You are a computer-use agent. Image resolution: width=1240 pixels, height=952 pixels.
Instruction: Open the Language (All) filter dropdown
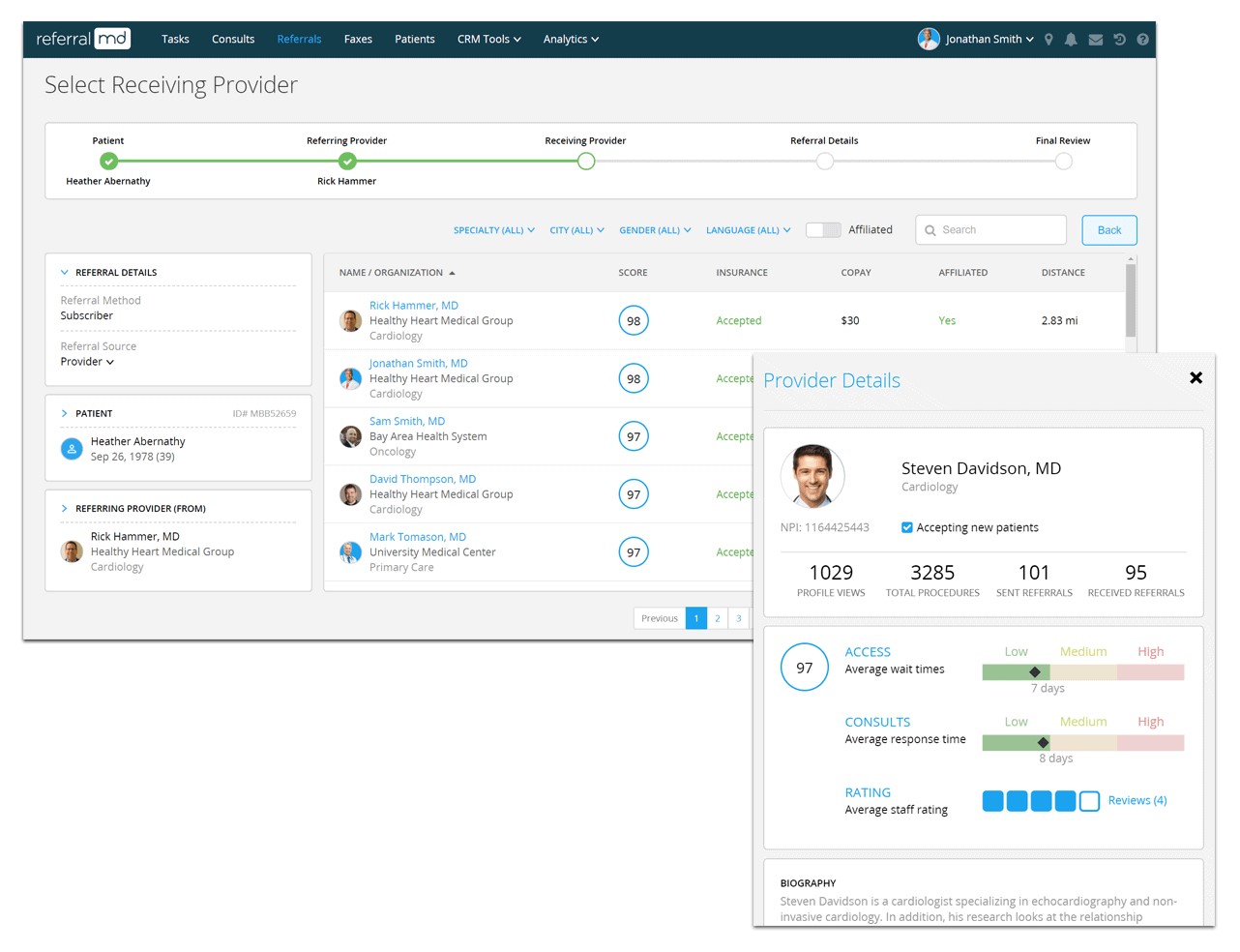point(749,230)
